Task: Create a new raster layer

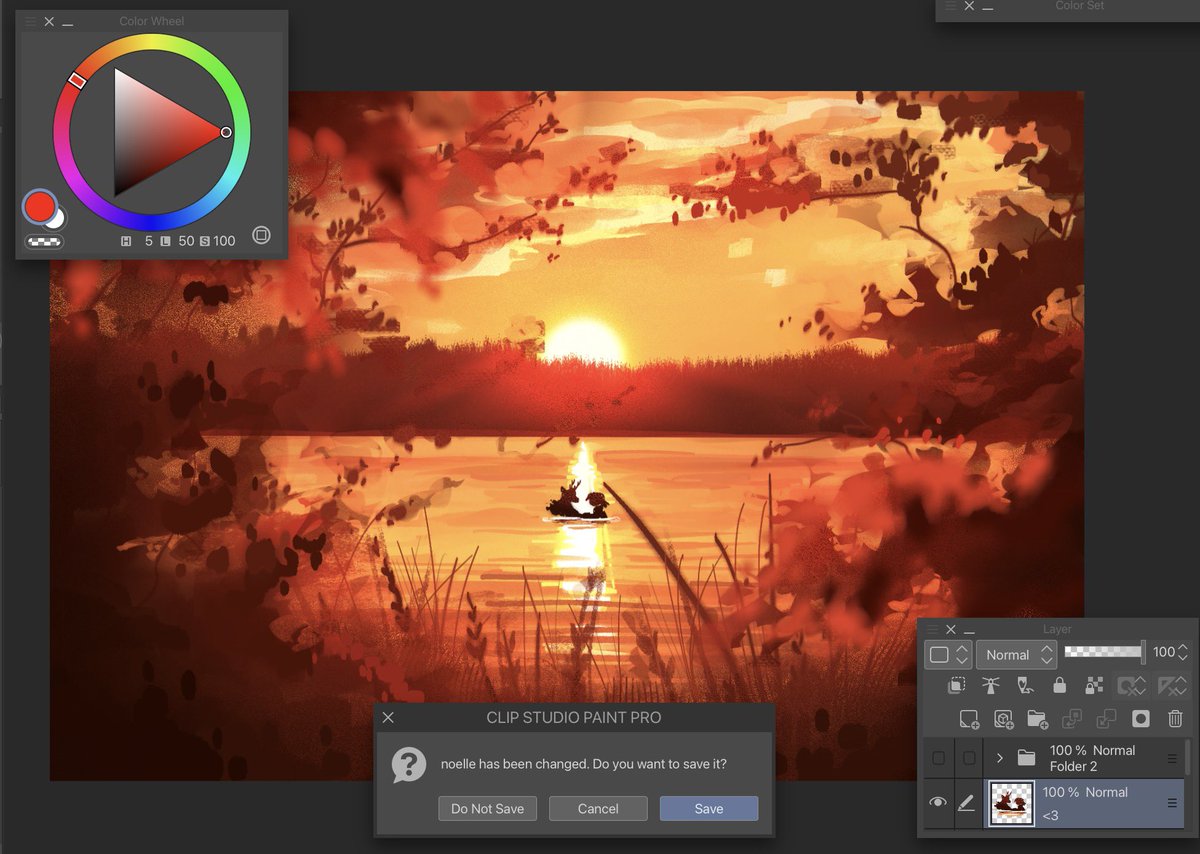Action: click(x=969, y=719)
